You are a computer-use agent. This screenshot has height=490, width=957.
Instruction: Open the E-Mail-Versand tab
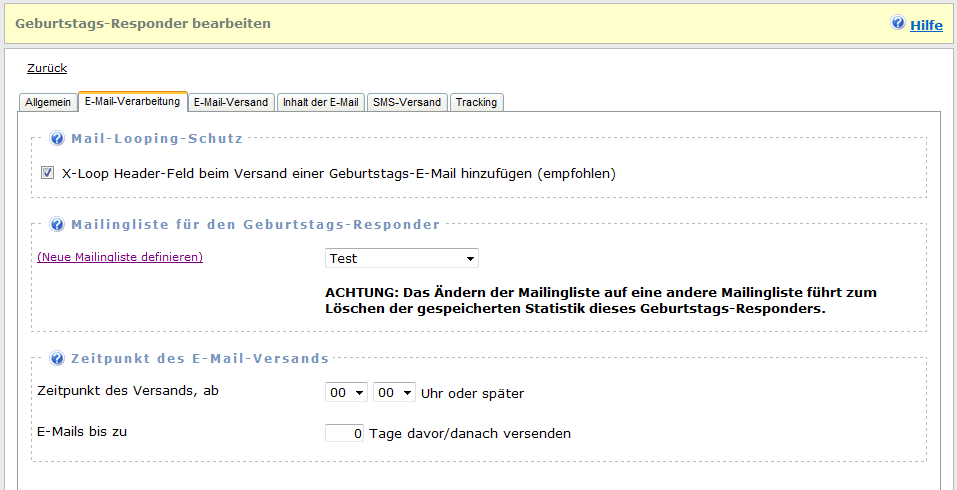pyautogui.click(x=230, y=102)
